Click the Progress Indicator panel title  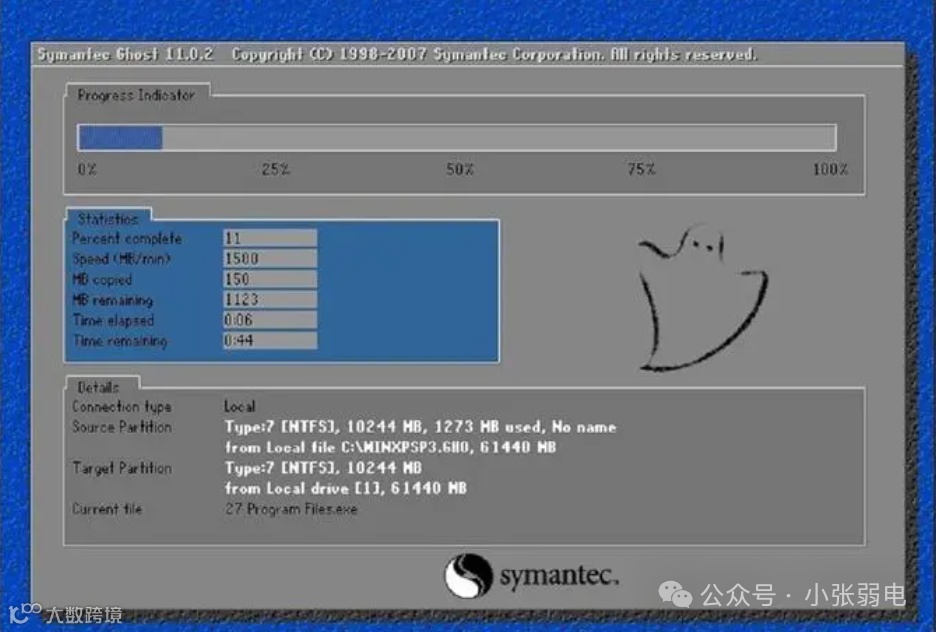[x=136, y=95]
